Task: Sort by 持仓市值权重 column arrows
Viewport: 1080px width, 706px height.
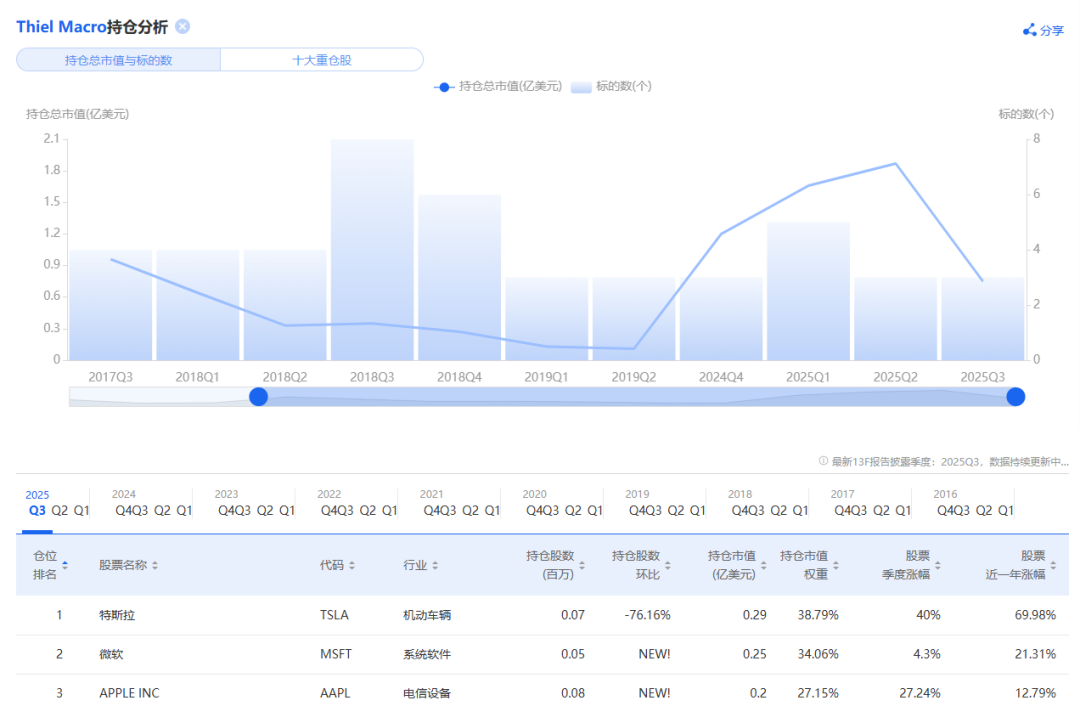Action: [835, 565]
